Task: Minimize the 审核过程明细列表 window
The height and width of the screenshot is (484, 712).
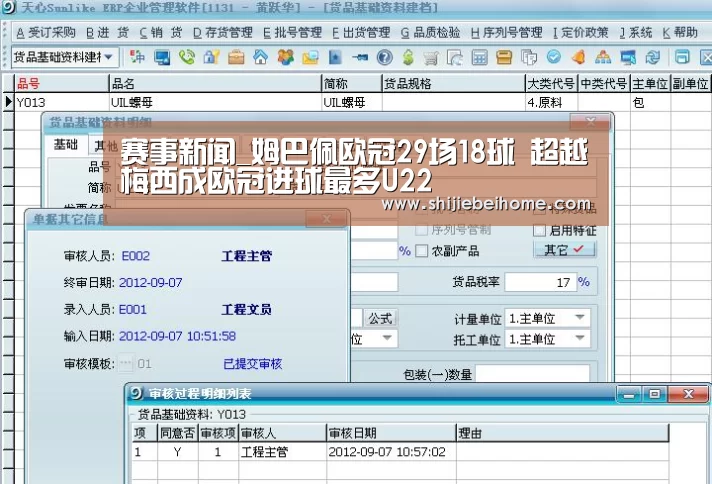Action: 629,394
